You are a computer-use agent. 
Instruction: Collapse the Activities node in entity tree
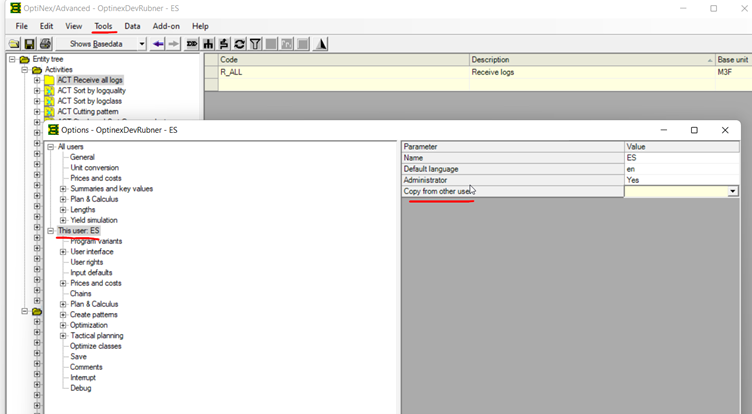click(24, 70)
